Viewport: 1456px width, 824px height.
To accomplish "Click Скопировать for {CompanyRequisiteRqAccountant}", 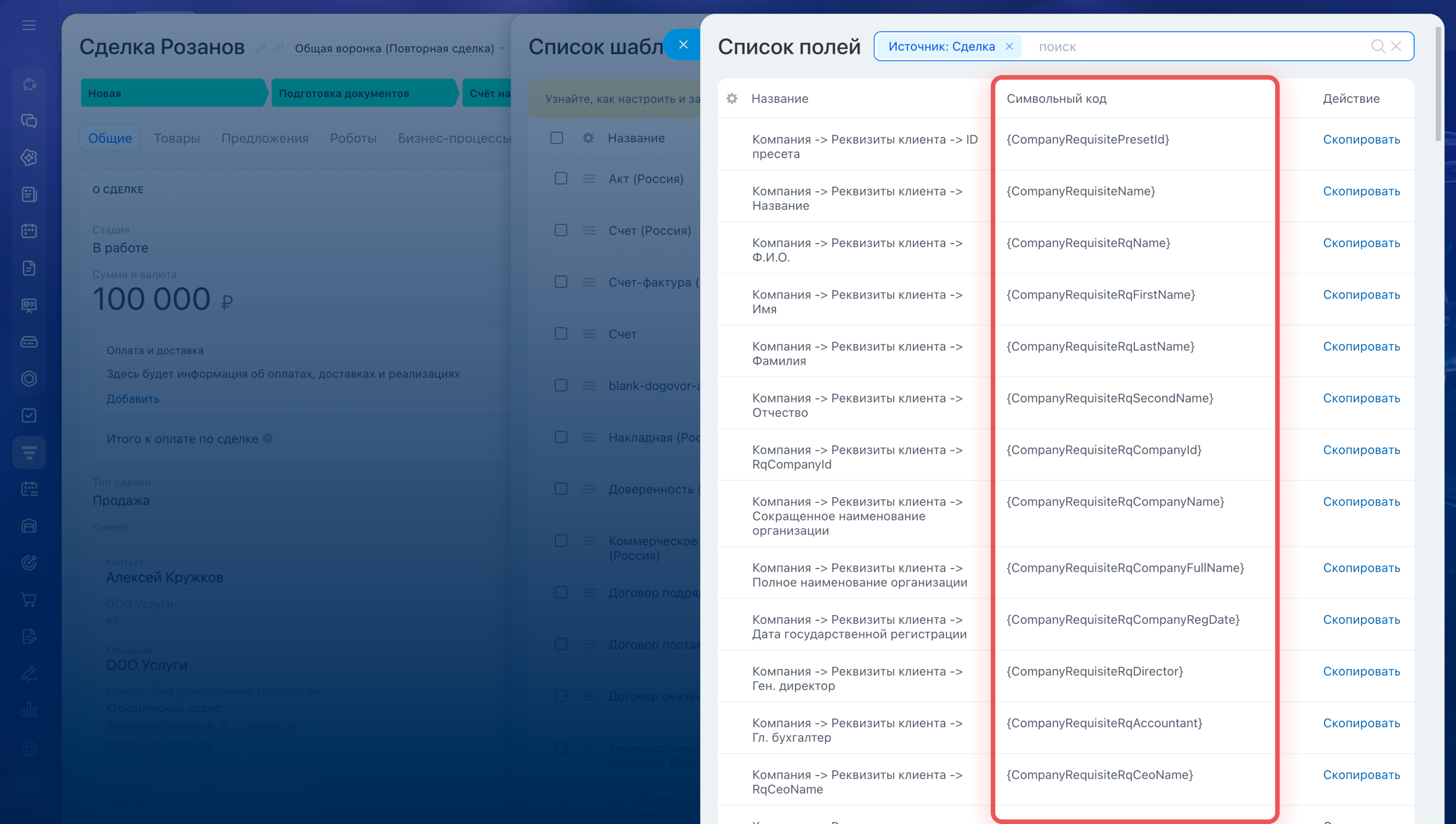I will 1362,723.
